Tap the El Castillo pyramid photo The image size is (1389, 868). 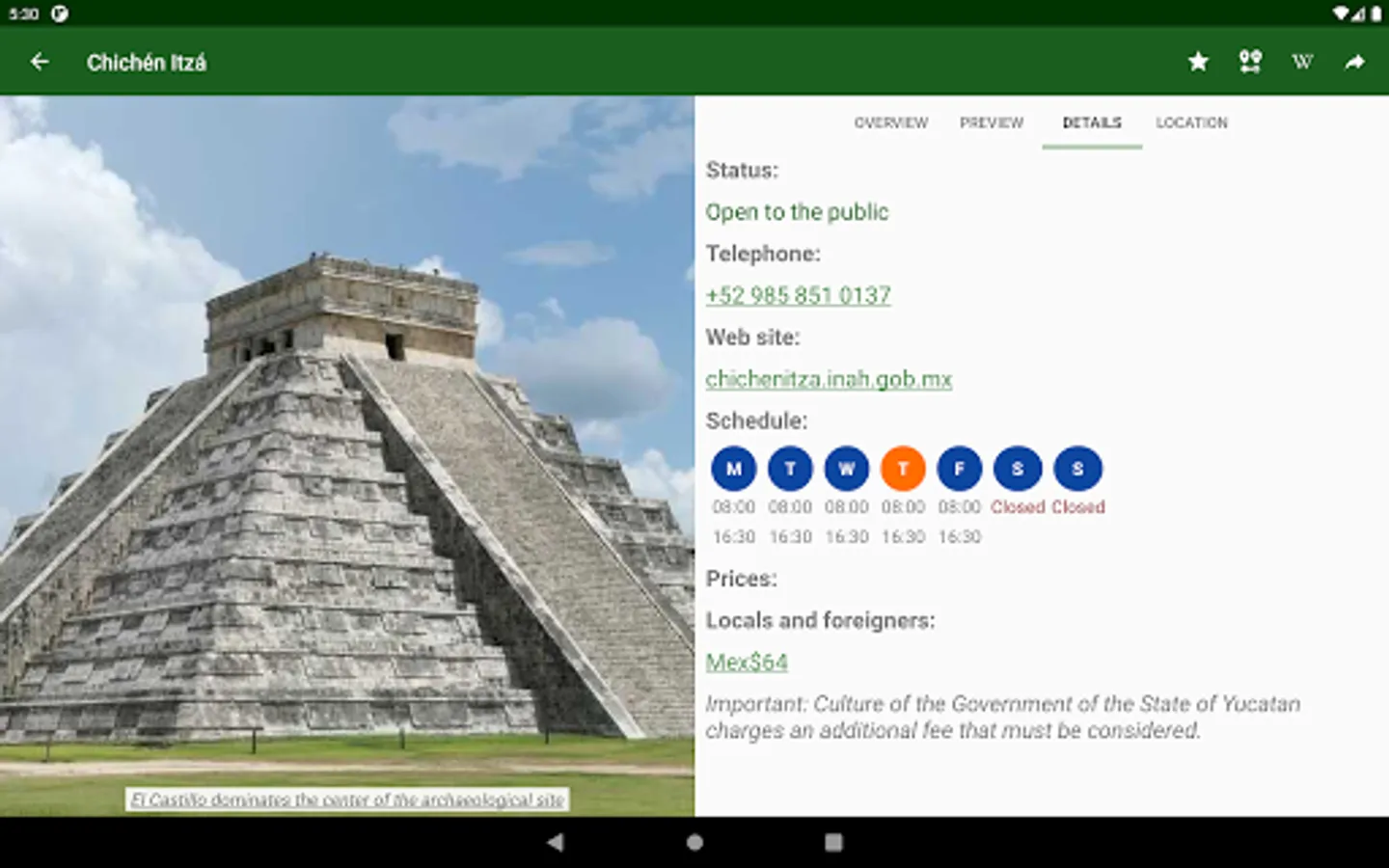347,455
